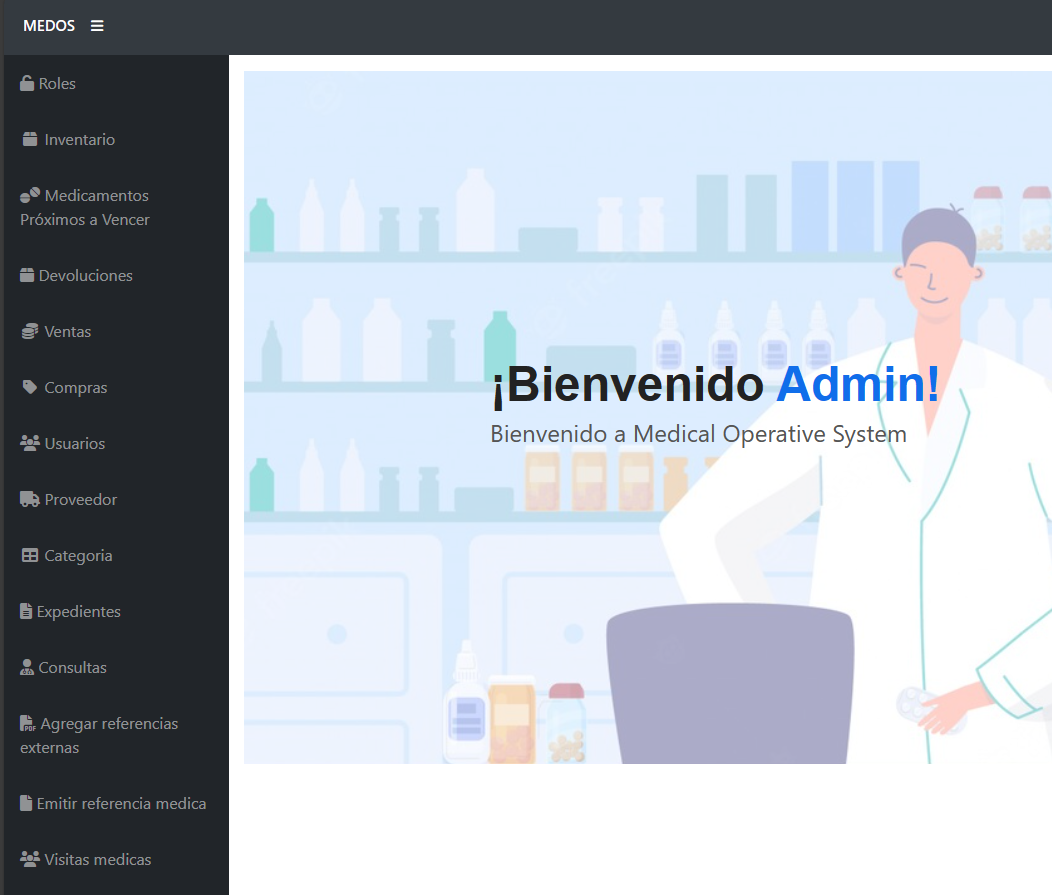The image size is (1052, 895).
Task: Click the document icon beside Expedientes
Action: click(x=26, y=611)
